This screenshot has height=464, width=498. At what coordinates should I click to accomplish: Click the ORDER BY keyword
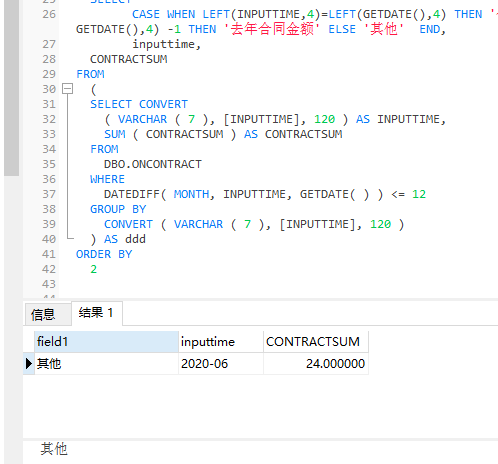[x=104, y=254]
